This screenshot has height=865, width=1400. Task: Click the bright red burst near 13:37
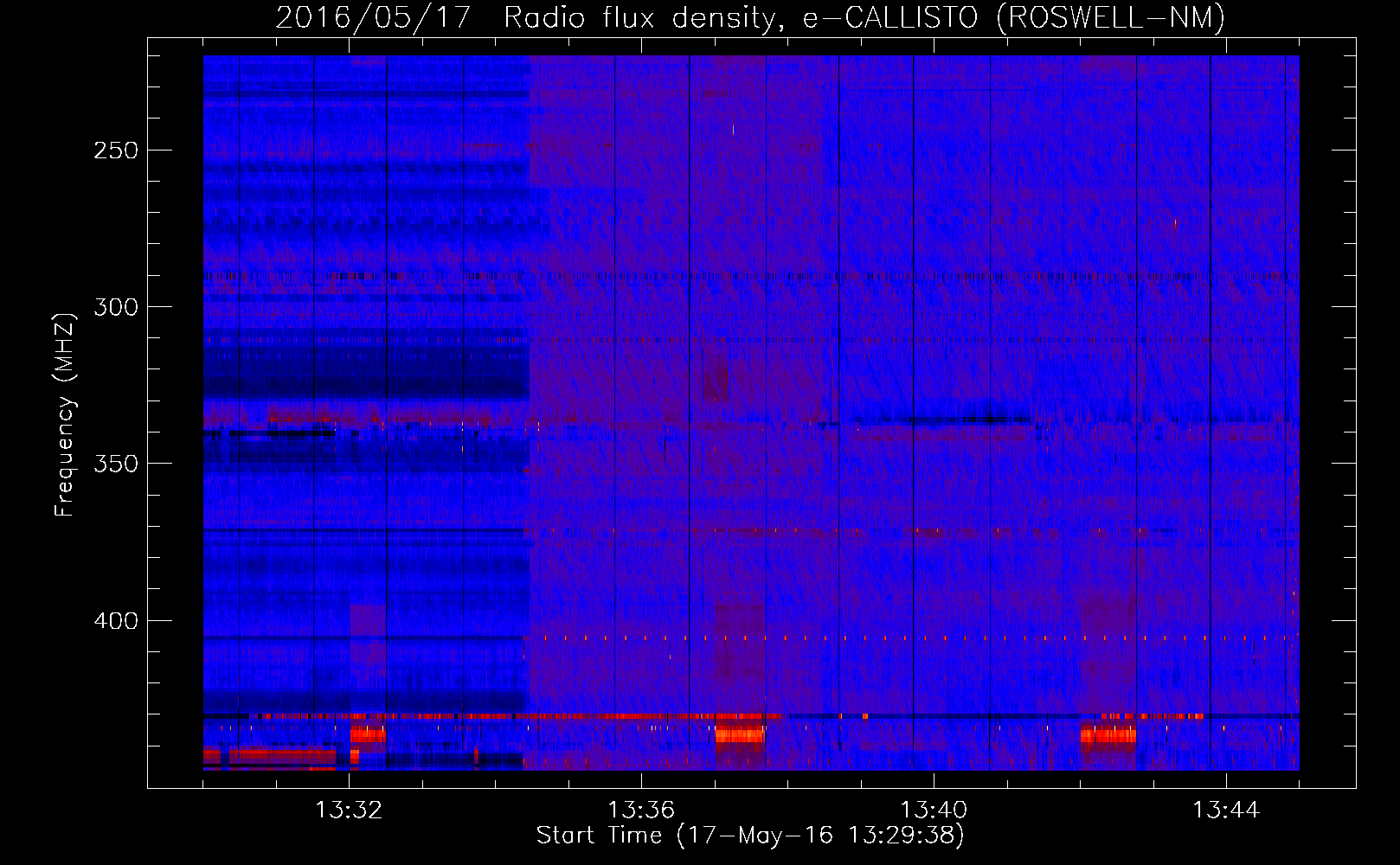pyautogui.click(x=740, y=734)
